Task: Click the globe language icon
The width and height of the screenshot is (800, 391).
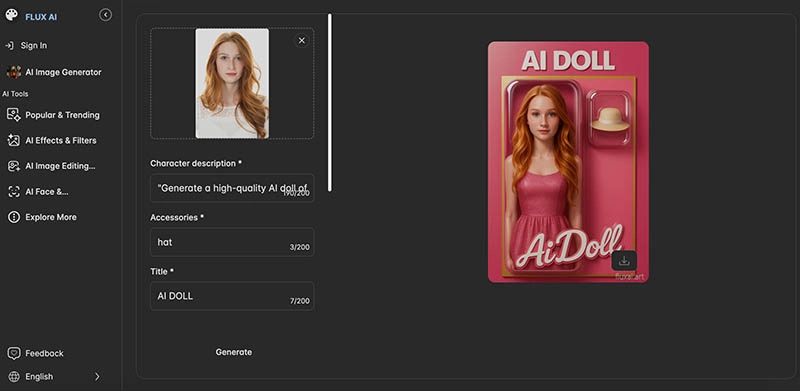Action: pyautogui.click(x=14, y=377)
